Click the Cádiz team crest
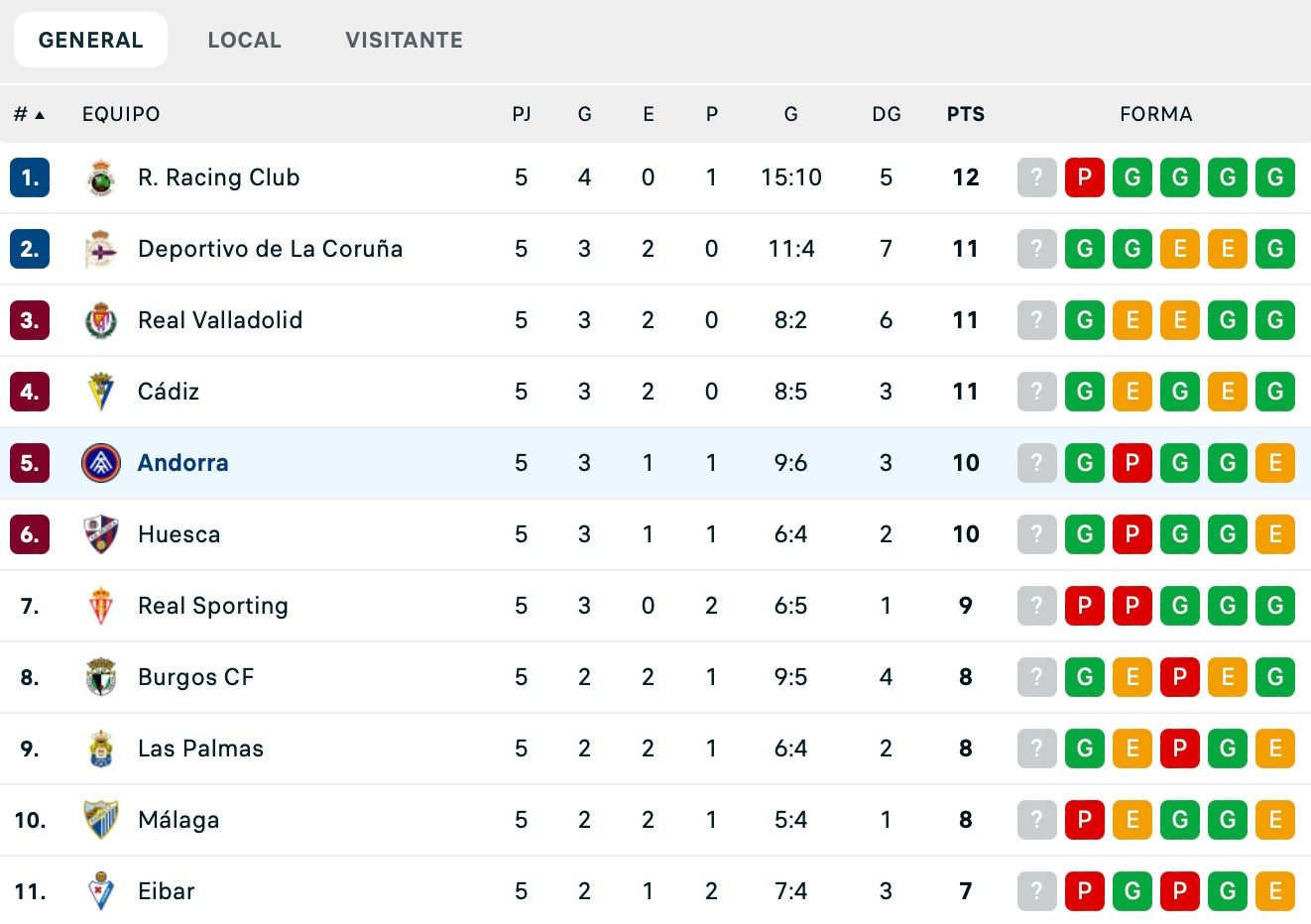 tap(100, 393)
